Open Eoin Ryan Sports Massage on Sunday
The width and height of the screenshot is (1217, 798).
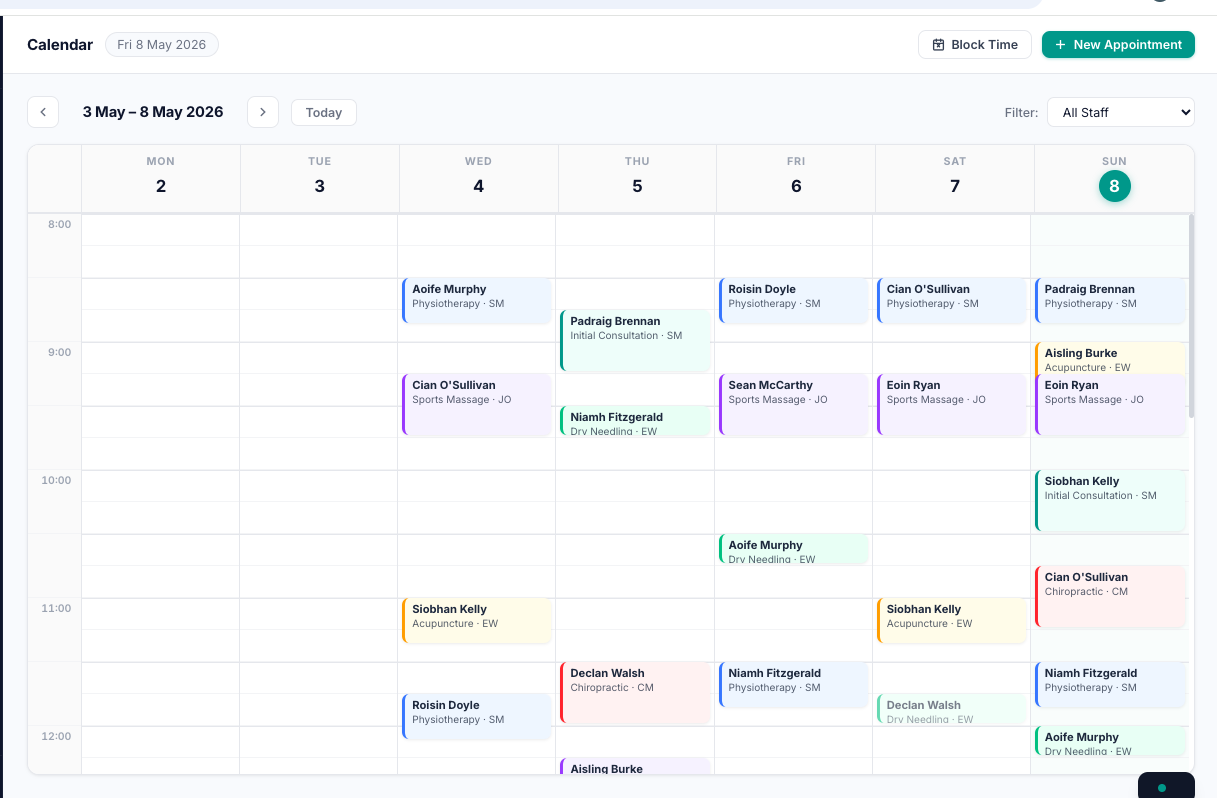pos(1110,405)
